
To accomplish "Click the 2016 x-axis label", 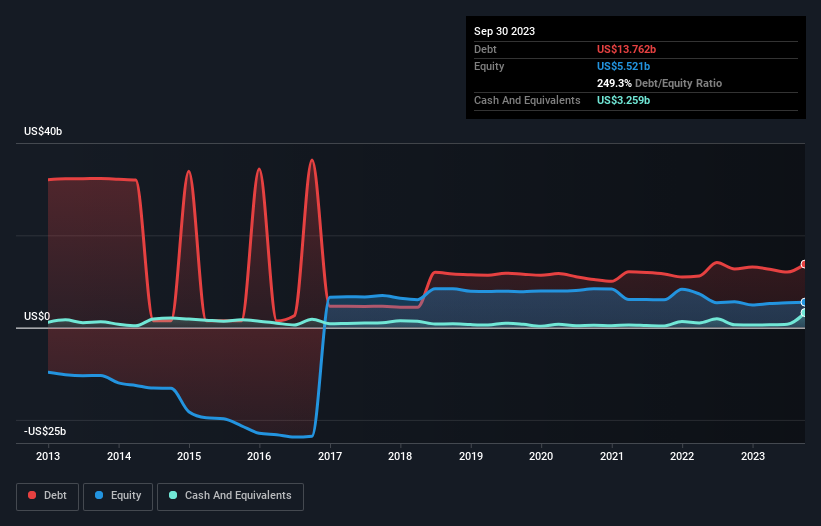I will click(259, 456).
